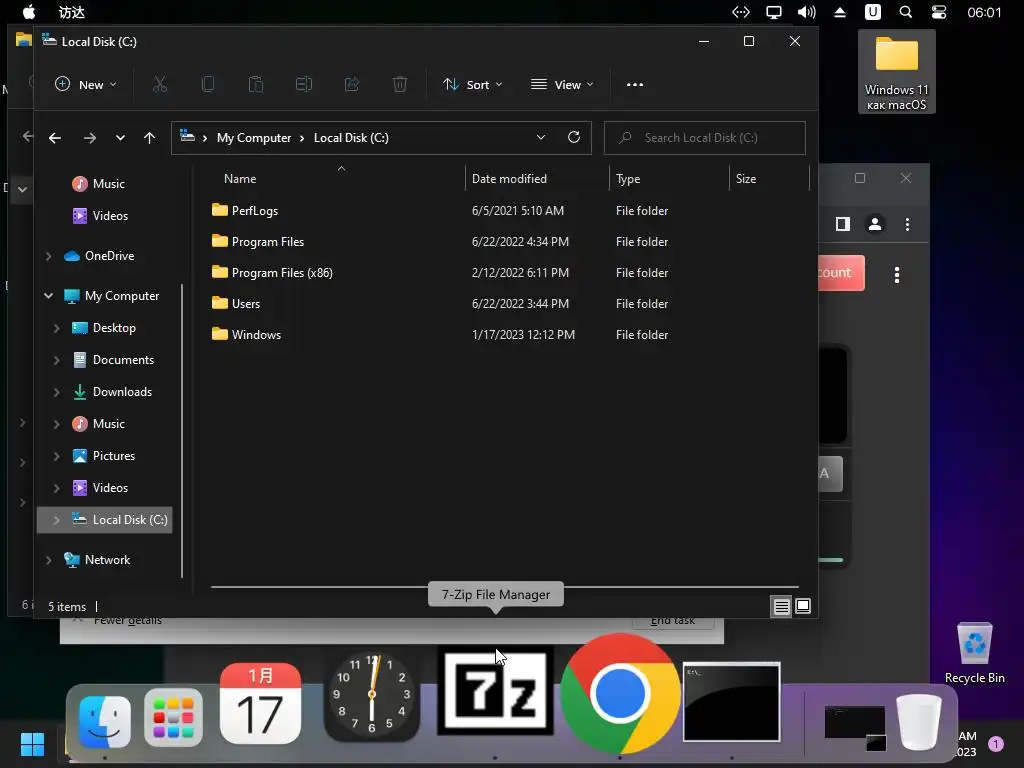This screenshot has width=1024, height=768.
Task: Open Launchpad icon in the dock
Action: [173, 716]
